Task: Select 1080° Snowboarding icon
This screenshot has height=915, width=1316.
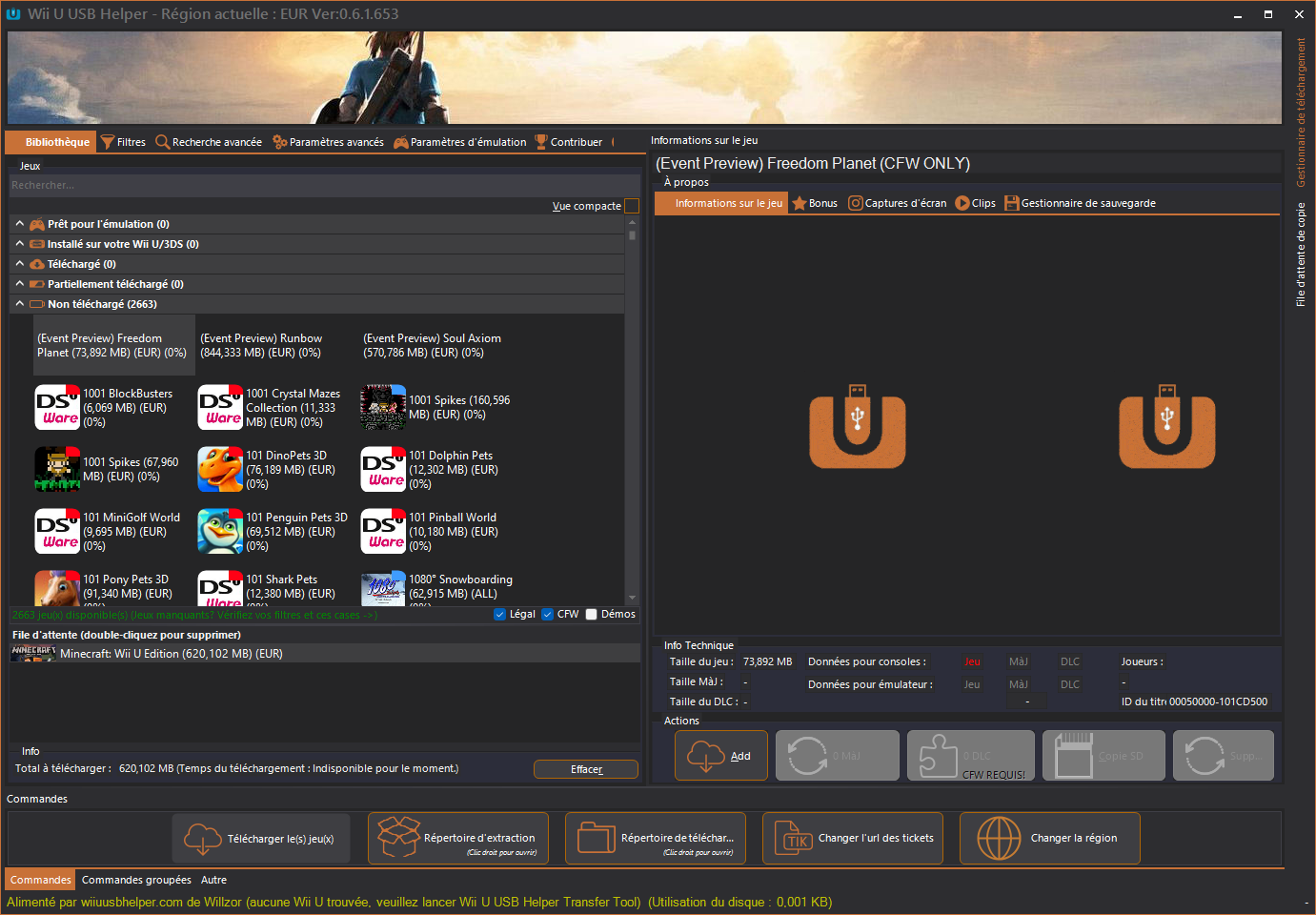Action: (383, 588)
